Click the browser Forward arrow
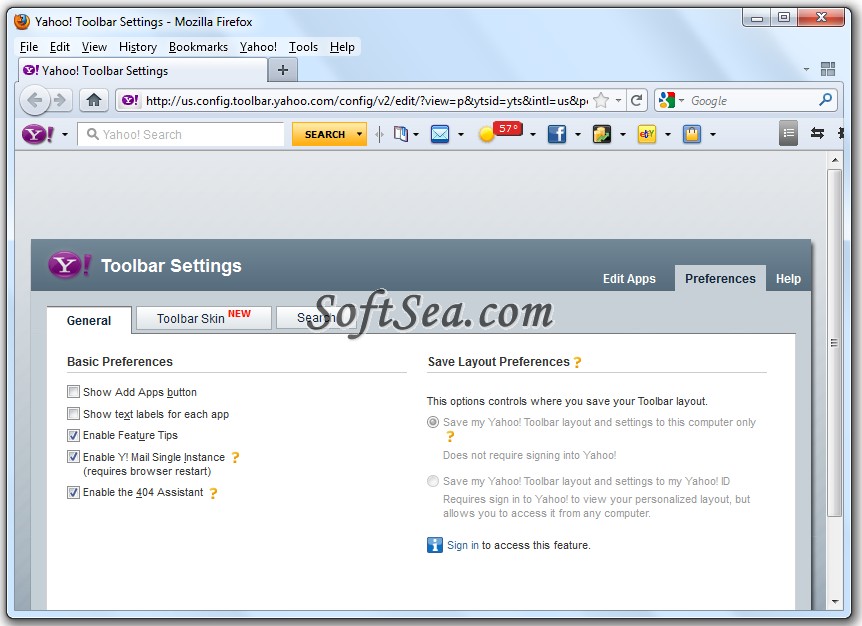The width and height of the screenshot is (862, 626). click(x=59, y=101)
